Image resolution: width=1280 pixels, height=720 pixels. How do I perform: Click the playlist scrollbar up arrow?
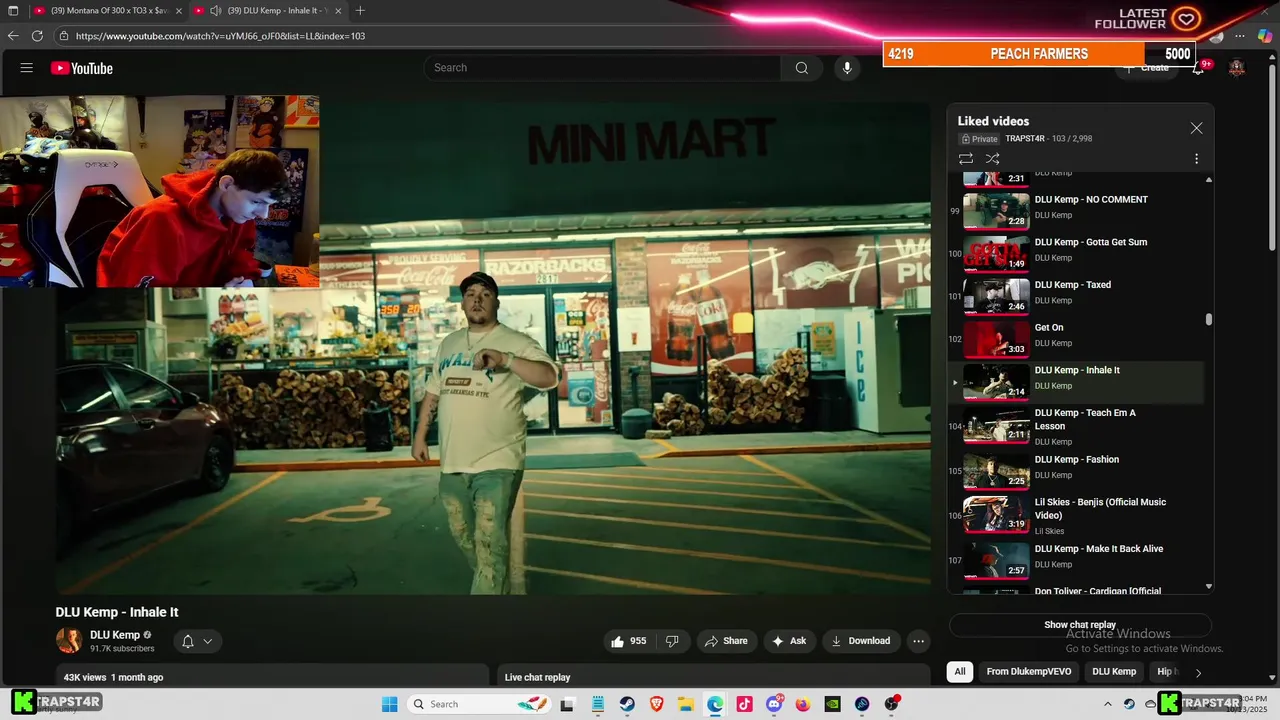click(x=1209, y=180)
